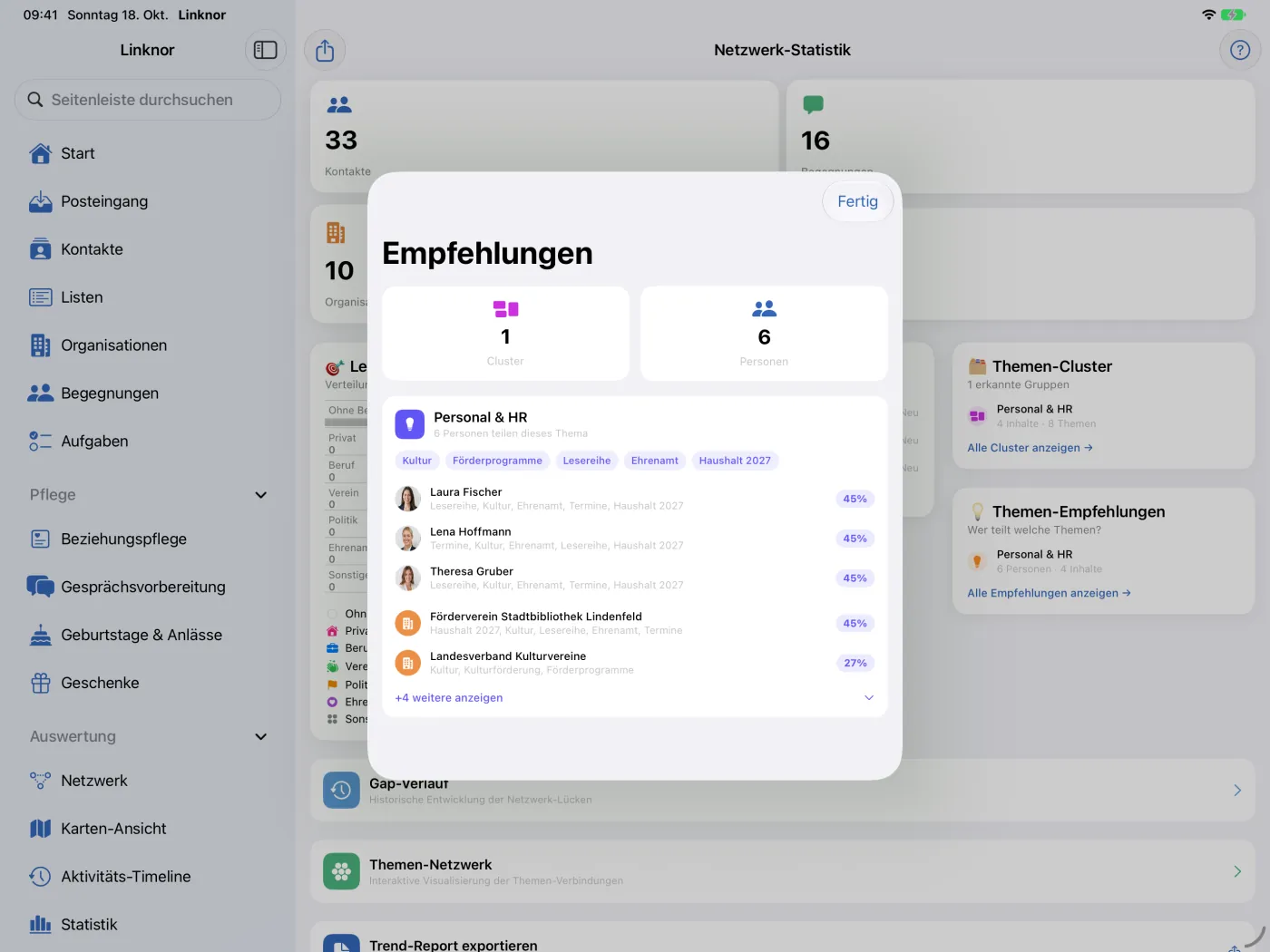1270x952 pixels.
Task: Open Theresa Gruber's profile photo
Action: 408,578
